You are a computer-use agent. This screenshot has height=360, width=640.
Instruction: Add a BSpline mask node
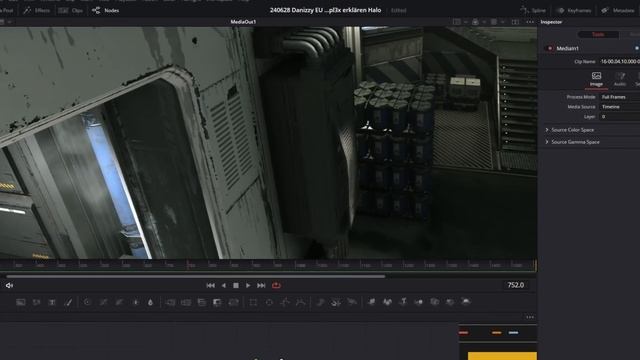[x=300, y=302]
